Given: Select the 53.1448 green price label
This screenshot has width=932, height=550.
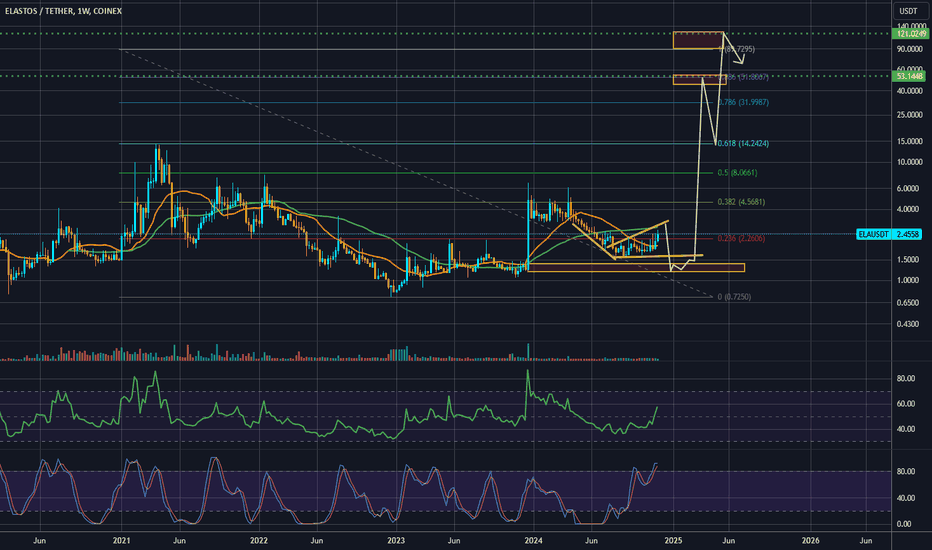Looking at the screenshot, I should click(911, 76).
